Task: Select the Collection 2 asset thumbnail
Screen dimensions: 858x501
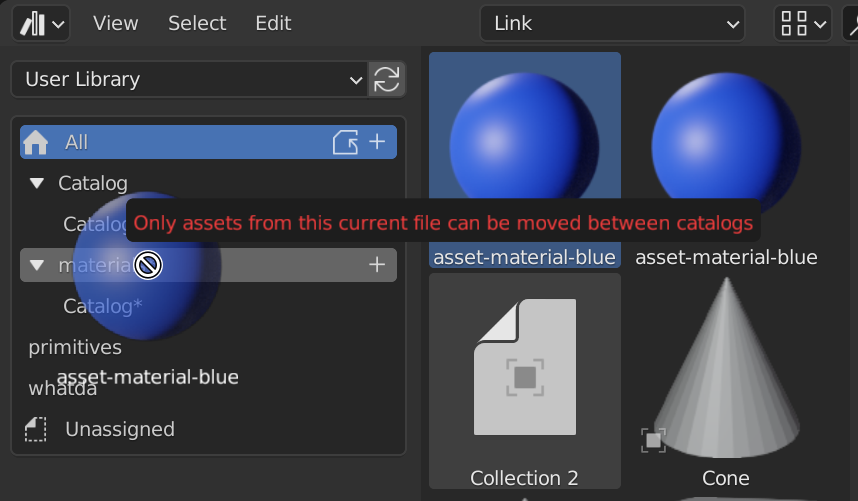Action: click(x=524, y=380)
